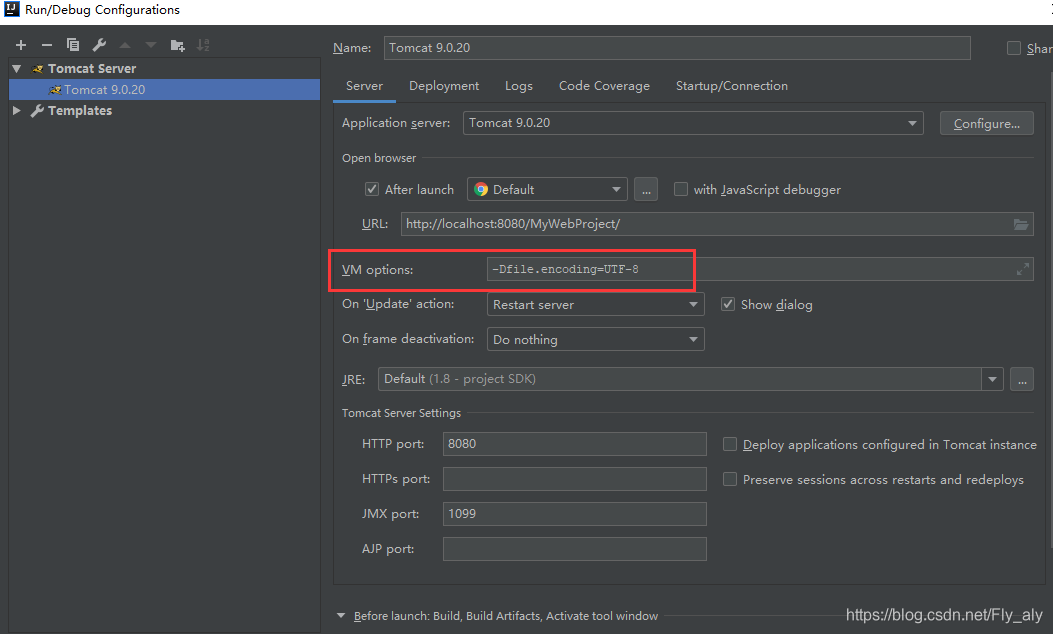Click the Chrome icon in browser selector
Screen dimensions: 1053x634
[481, 189]
